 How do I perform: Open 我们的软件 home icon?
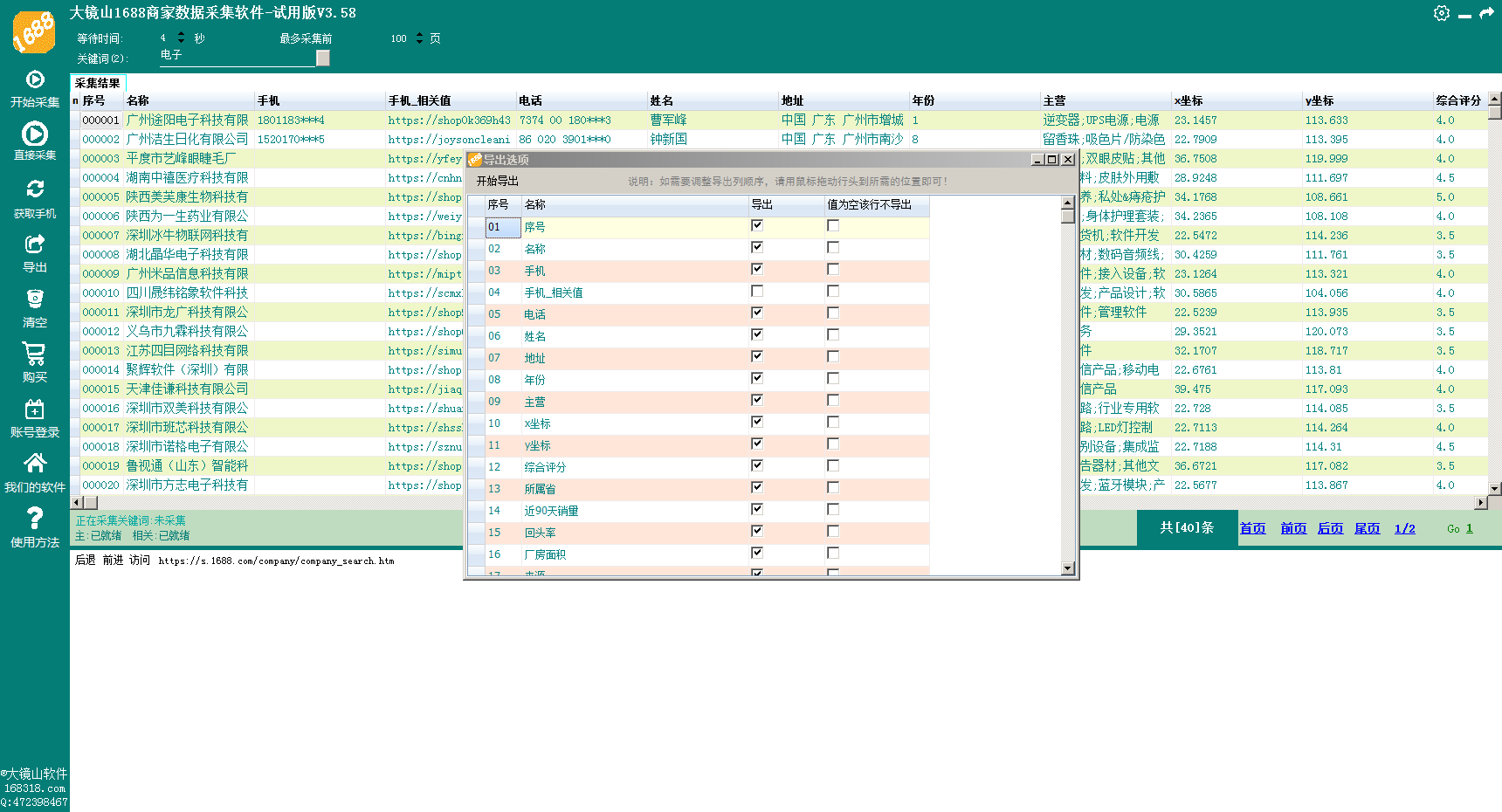coord(35,464)
